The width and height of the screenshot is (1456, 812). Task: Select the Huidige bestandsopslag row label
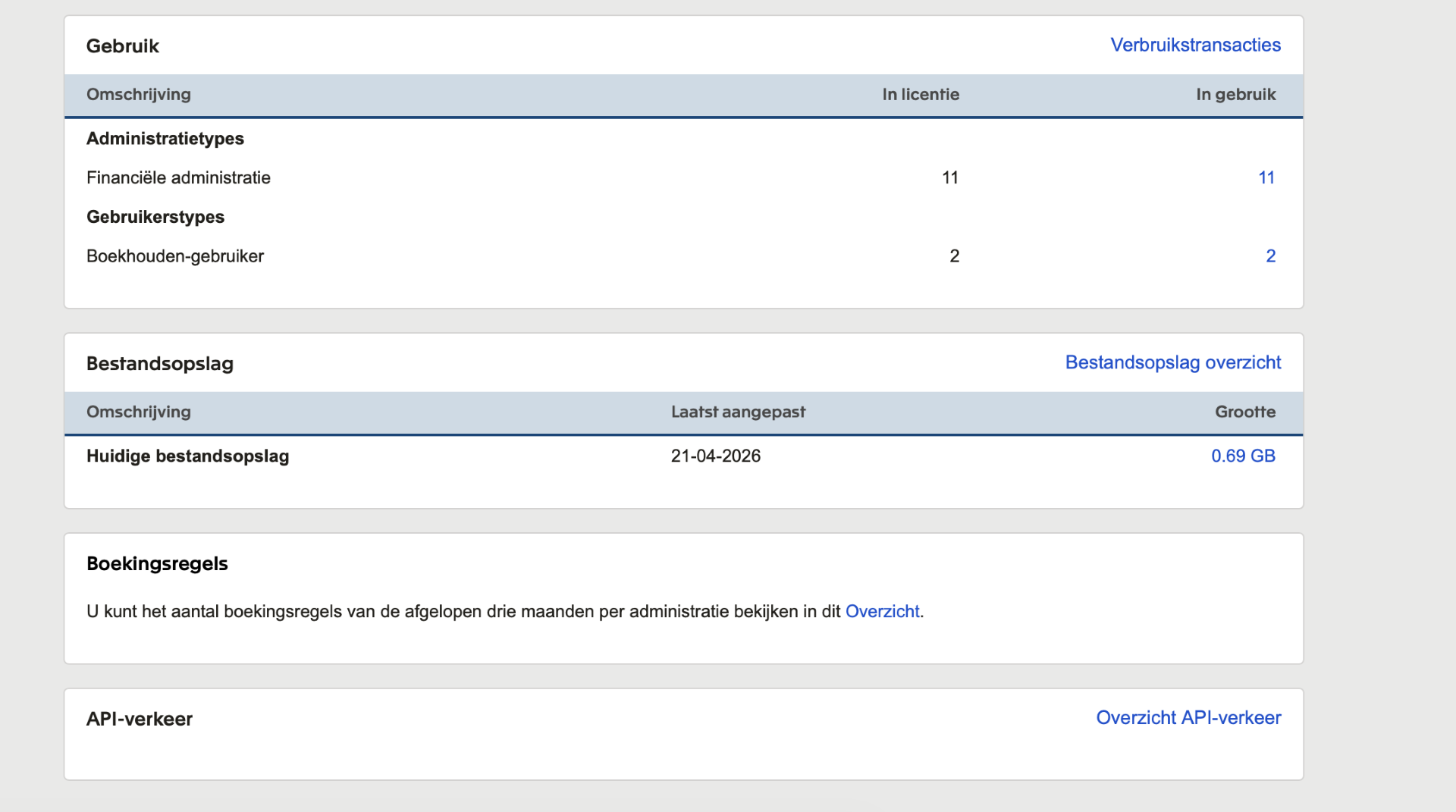point(187,456)
